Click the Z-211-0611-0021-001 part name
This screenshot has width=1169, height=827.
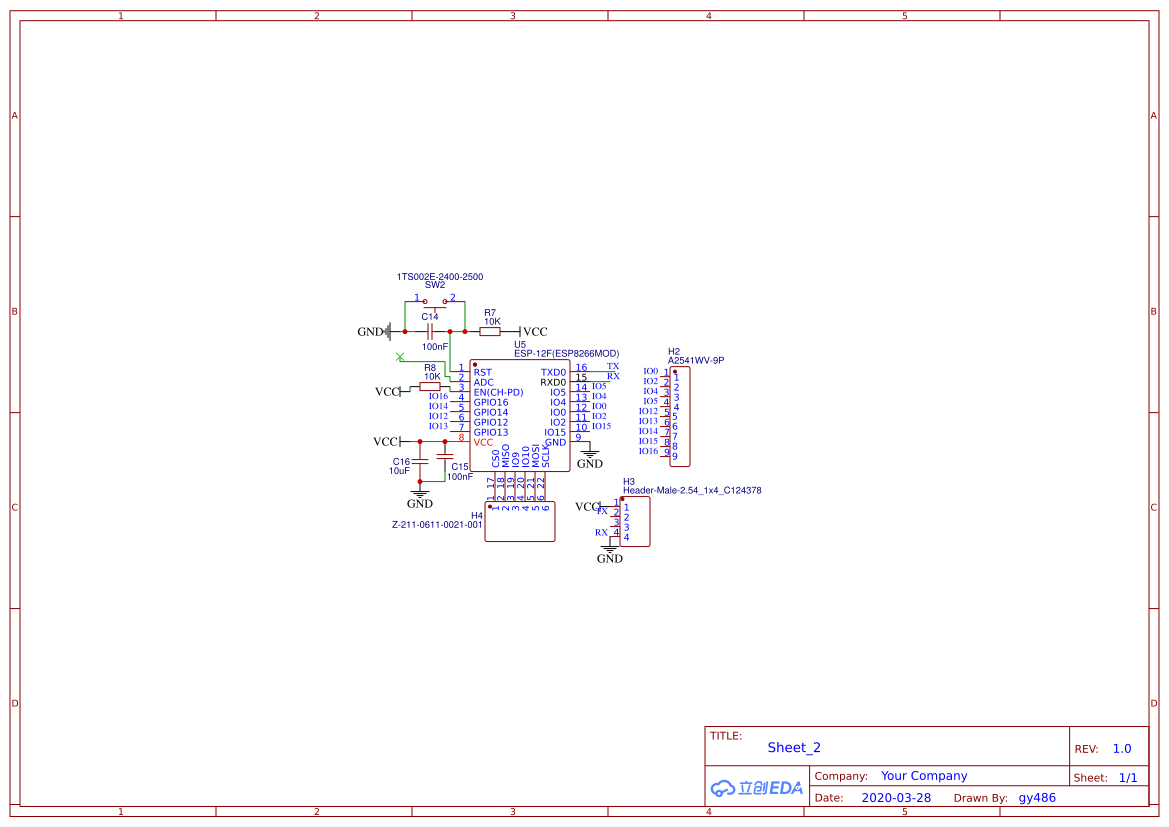437,525
